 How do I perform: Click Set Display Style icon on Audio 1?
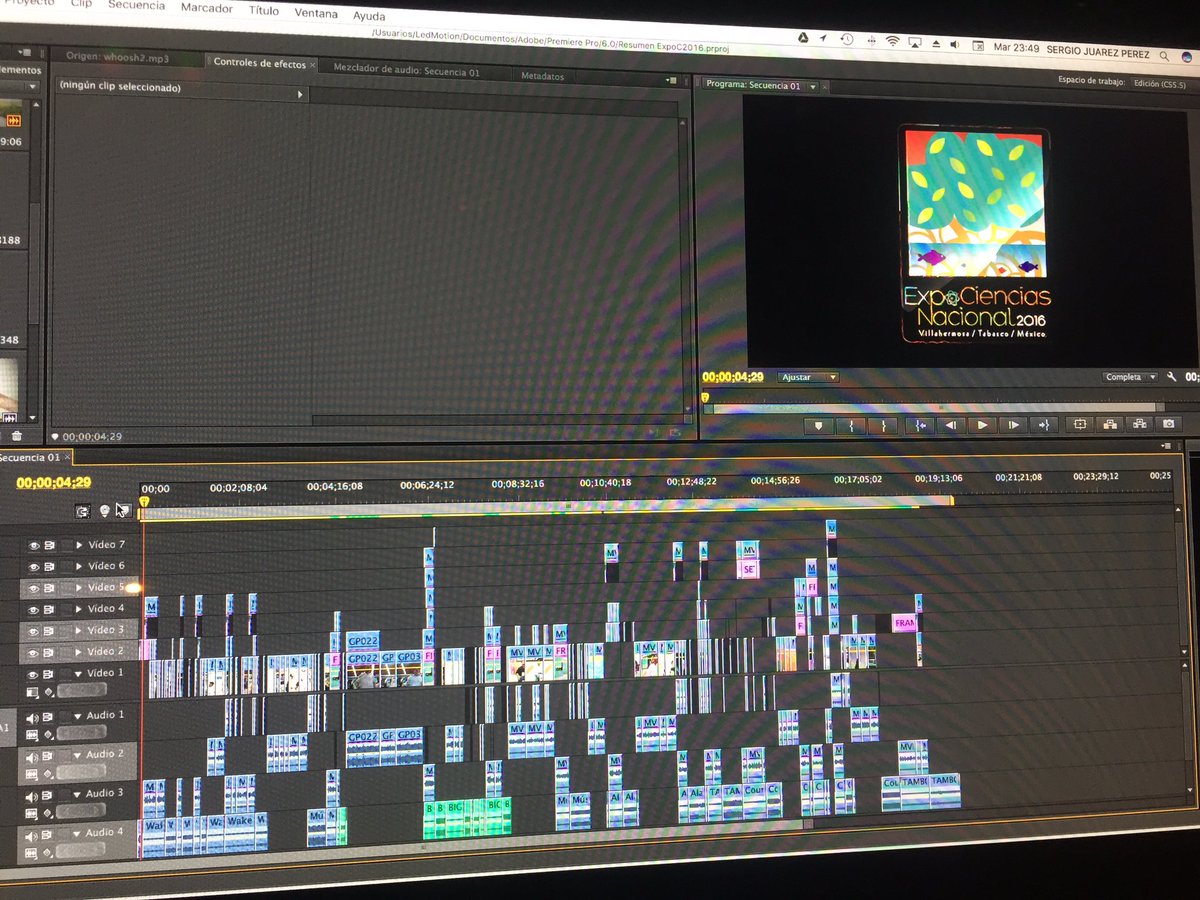point(31,735)
